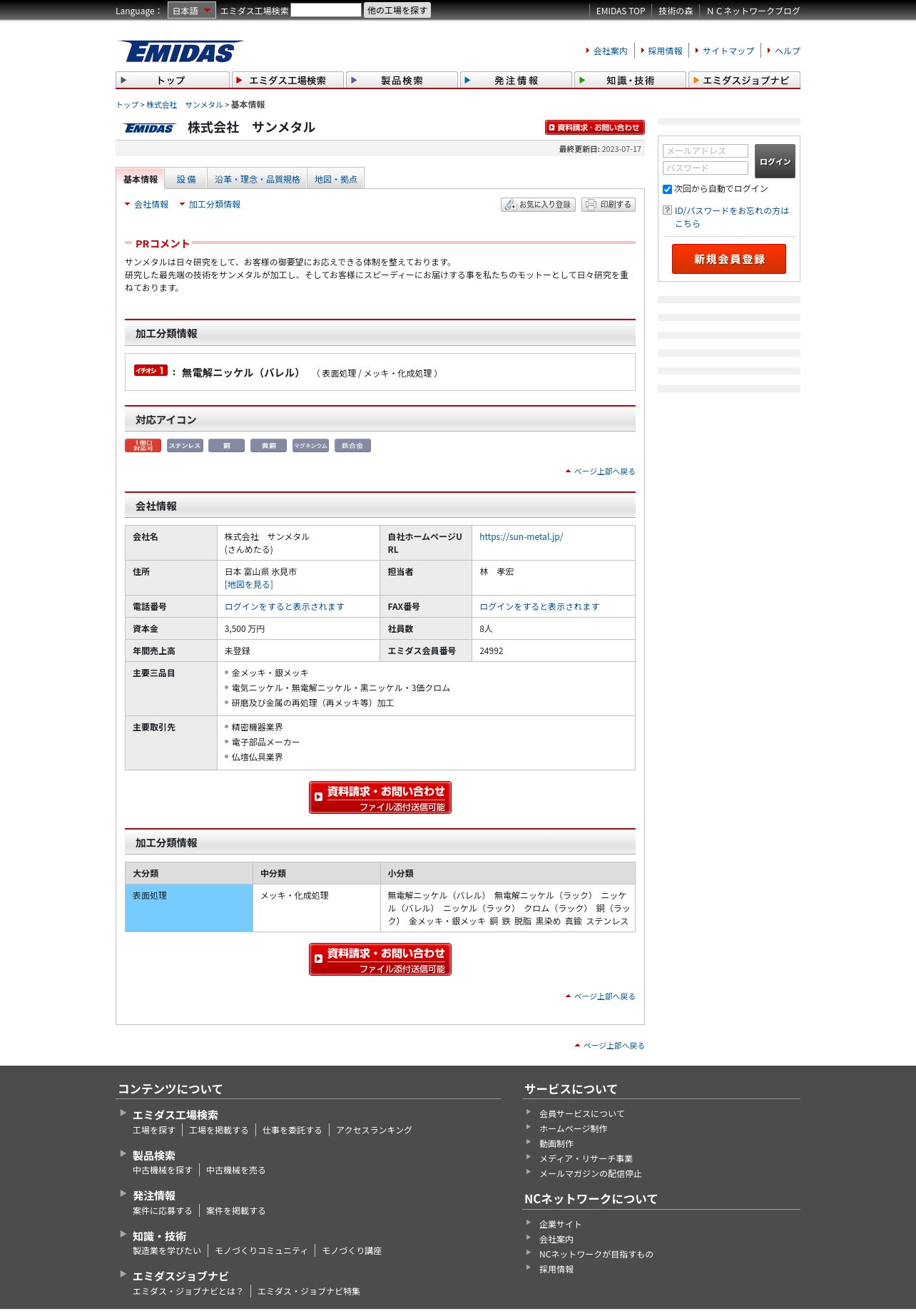Open the エミダスジョブナビ navigation menu
916x1316 pixels.
744,80
